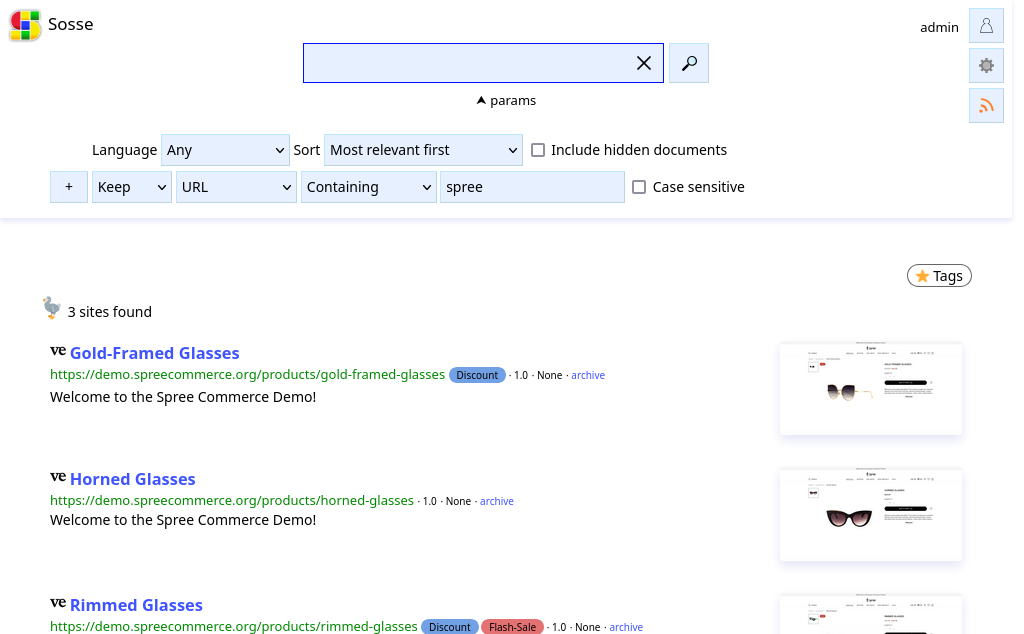Viewport: 1024px width, 634px height.
Task: Open the Keep filter dropdown
Action: [132, 187]
